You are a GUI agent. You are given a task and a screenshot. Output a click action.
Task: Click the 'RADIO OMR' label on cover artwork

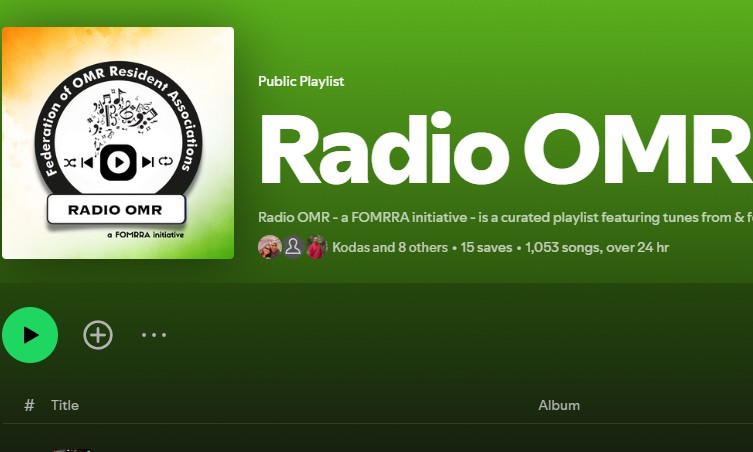[116, 210]
